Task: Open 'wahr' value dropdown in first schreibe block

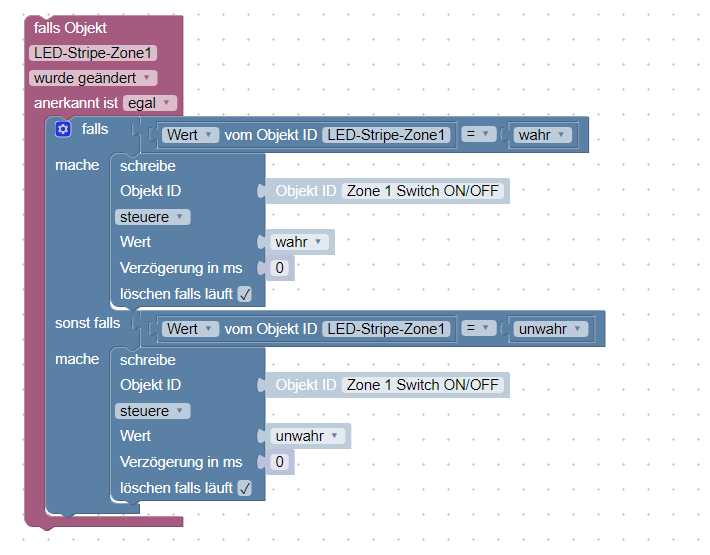Action: click(299, 242)
